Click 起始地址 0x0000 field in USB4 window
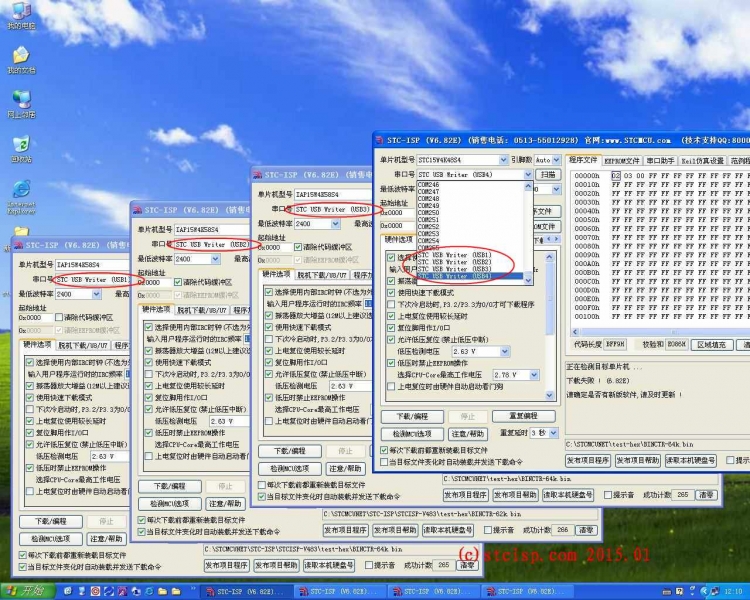This screenshot has width=750, height=600. [397, 212]
